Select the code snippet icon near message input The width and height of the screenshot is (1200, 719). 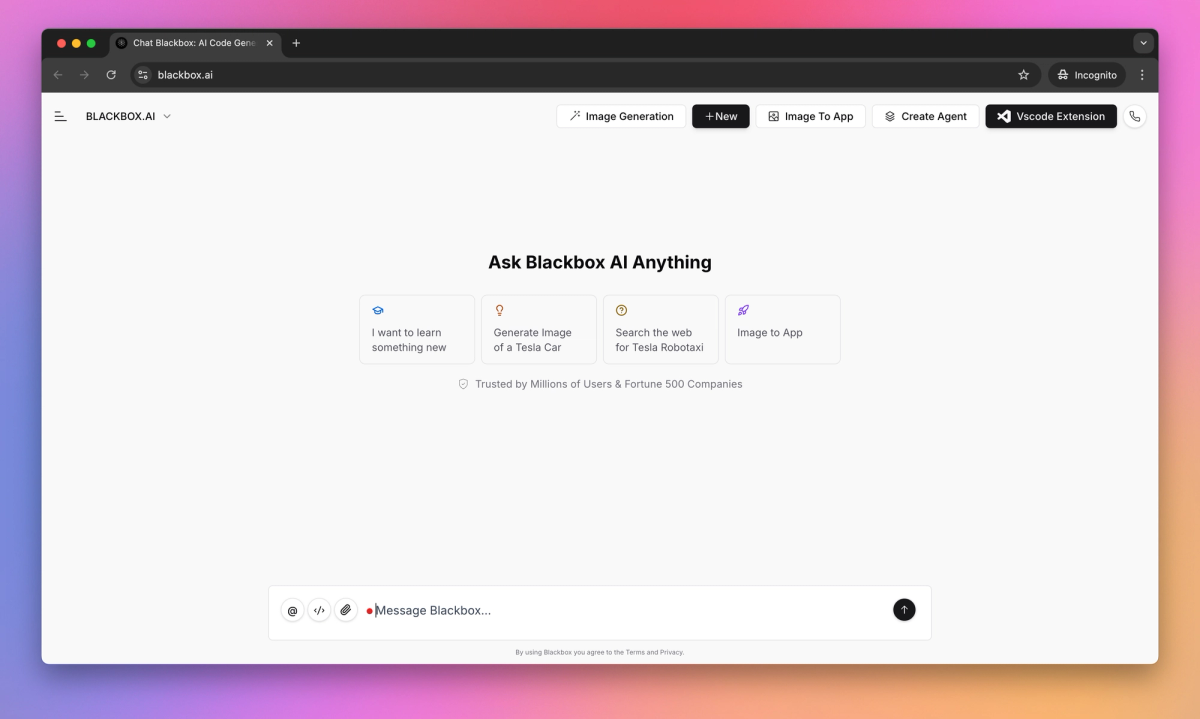coord(319,609)
